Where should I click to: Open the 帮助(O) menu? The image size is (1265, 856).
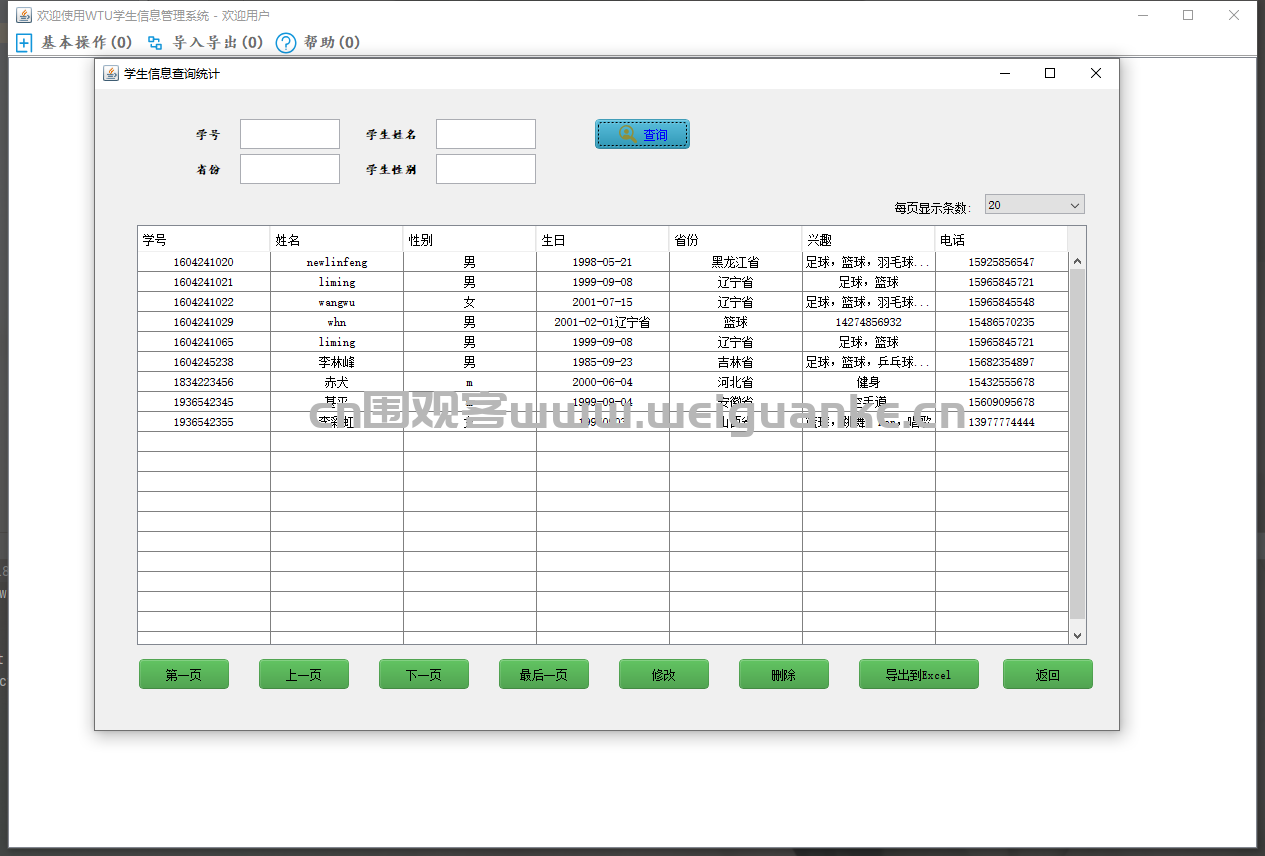(x=332, y=43)
